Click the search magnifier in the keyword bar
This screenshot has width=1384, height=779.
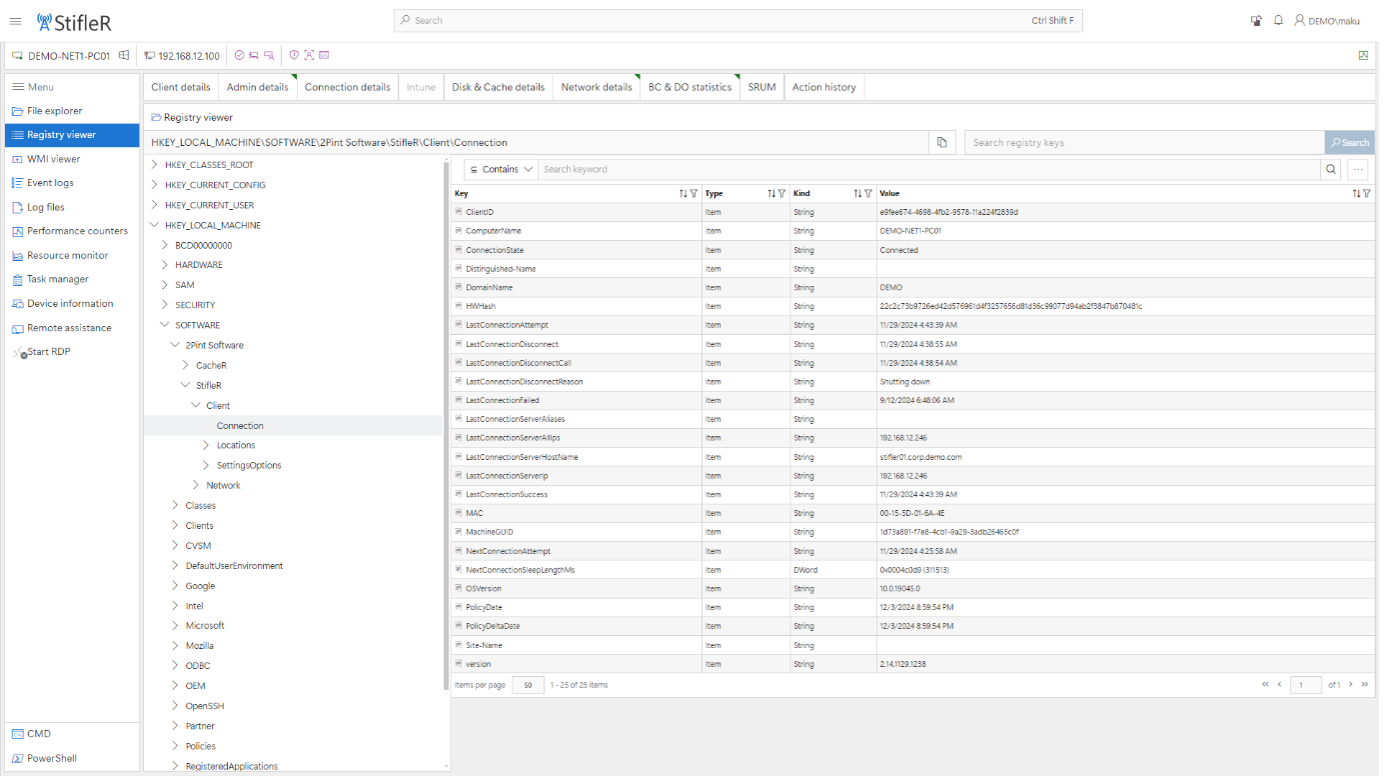coord(1330,169)
